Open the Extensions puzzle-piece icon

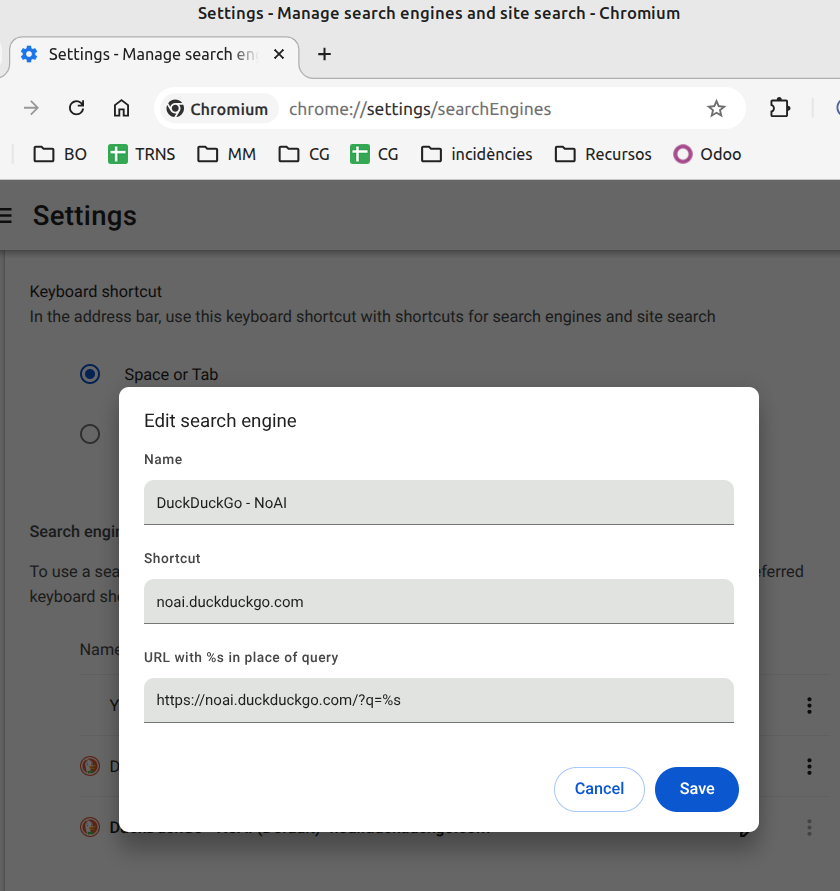pos(780,109)
